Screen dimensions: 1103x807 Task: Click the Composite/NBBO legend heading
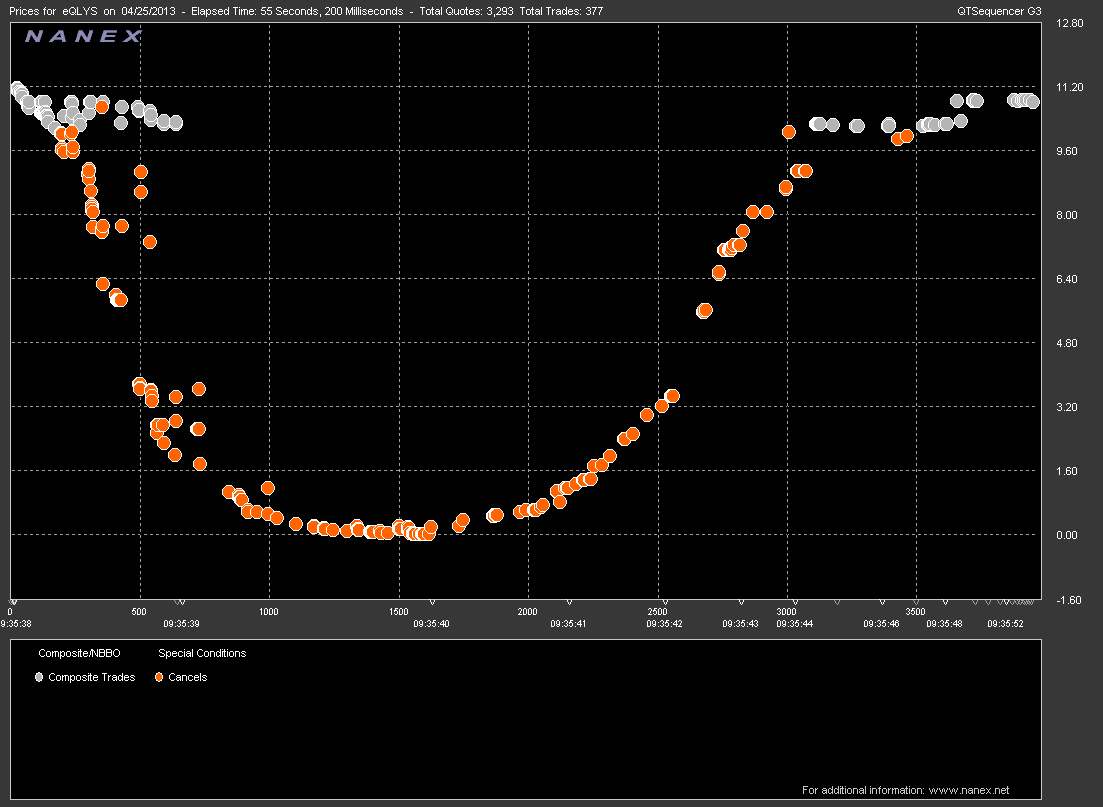pos(79,653)
